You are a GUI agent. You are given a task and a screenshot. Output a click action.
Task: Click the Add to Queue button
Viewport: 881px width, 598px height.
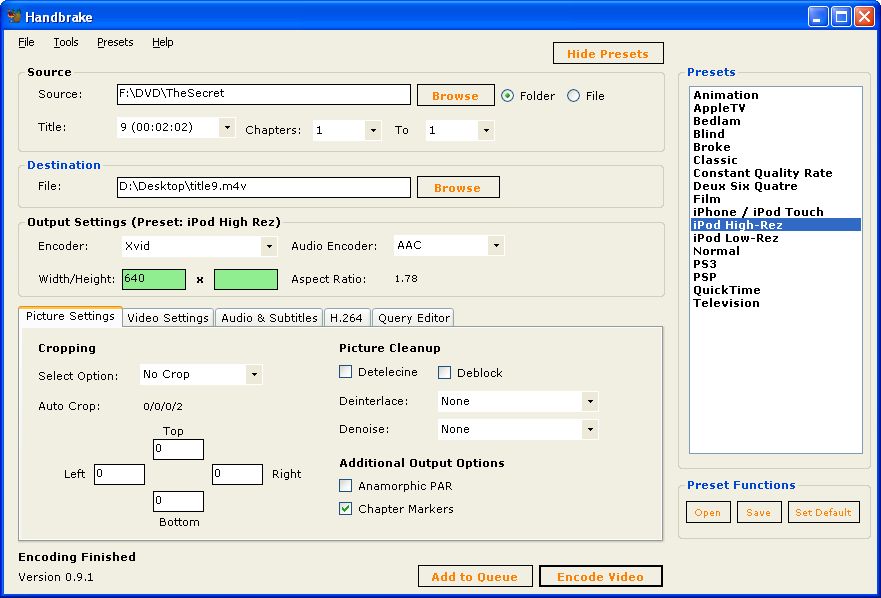pyautogui.click(x=474, y=576)
